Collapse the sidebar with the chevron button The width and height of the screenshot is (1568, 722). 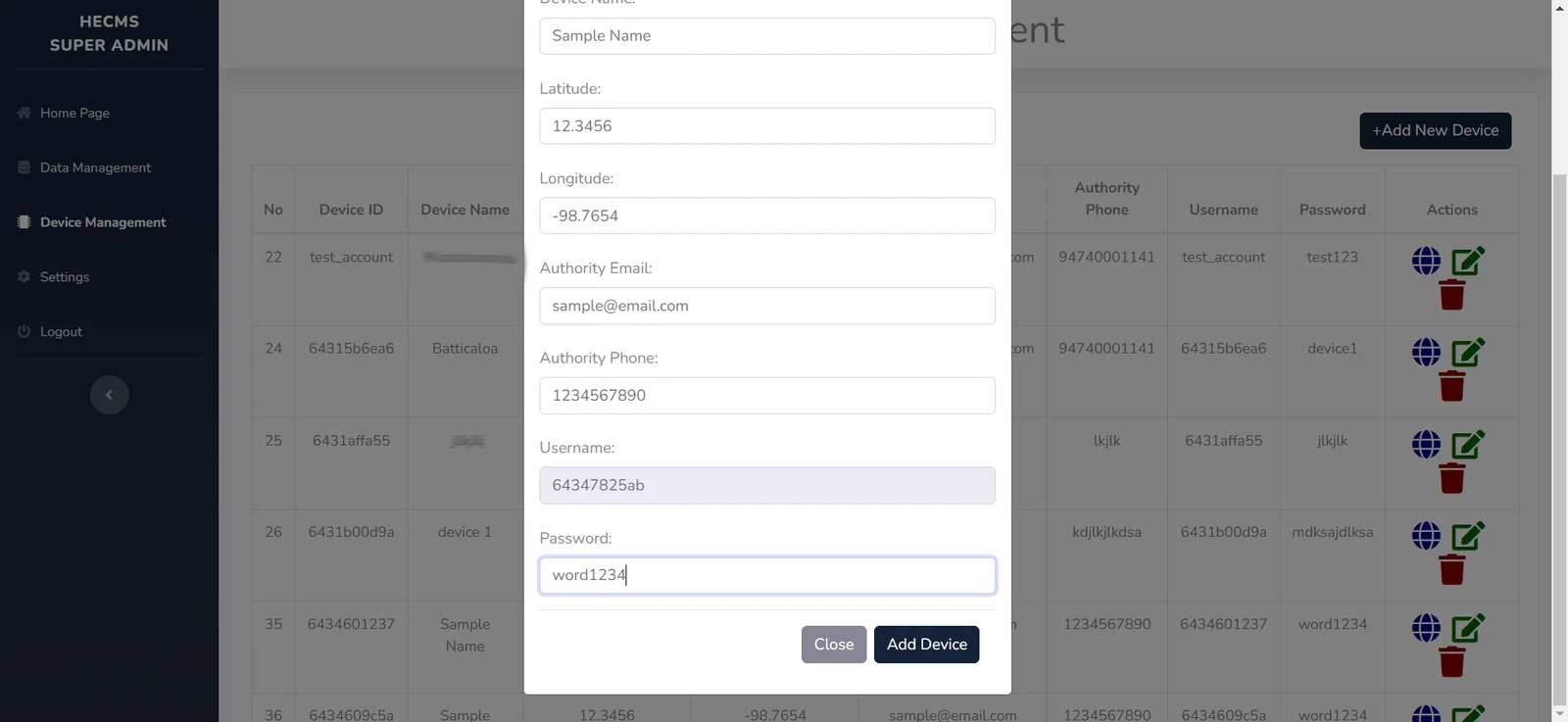[109, 395]
